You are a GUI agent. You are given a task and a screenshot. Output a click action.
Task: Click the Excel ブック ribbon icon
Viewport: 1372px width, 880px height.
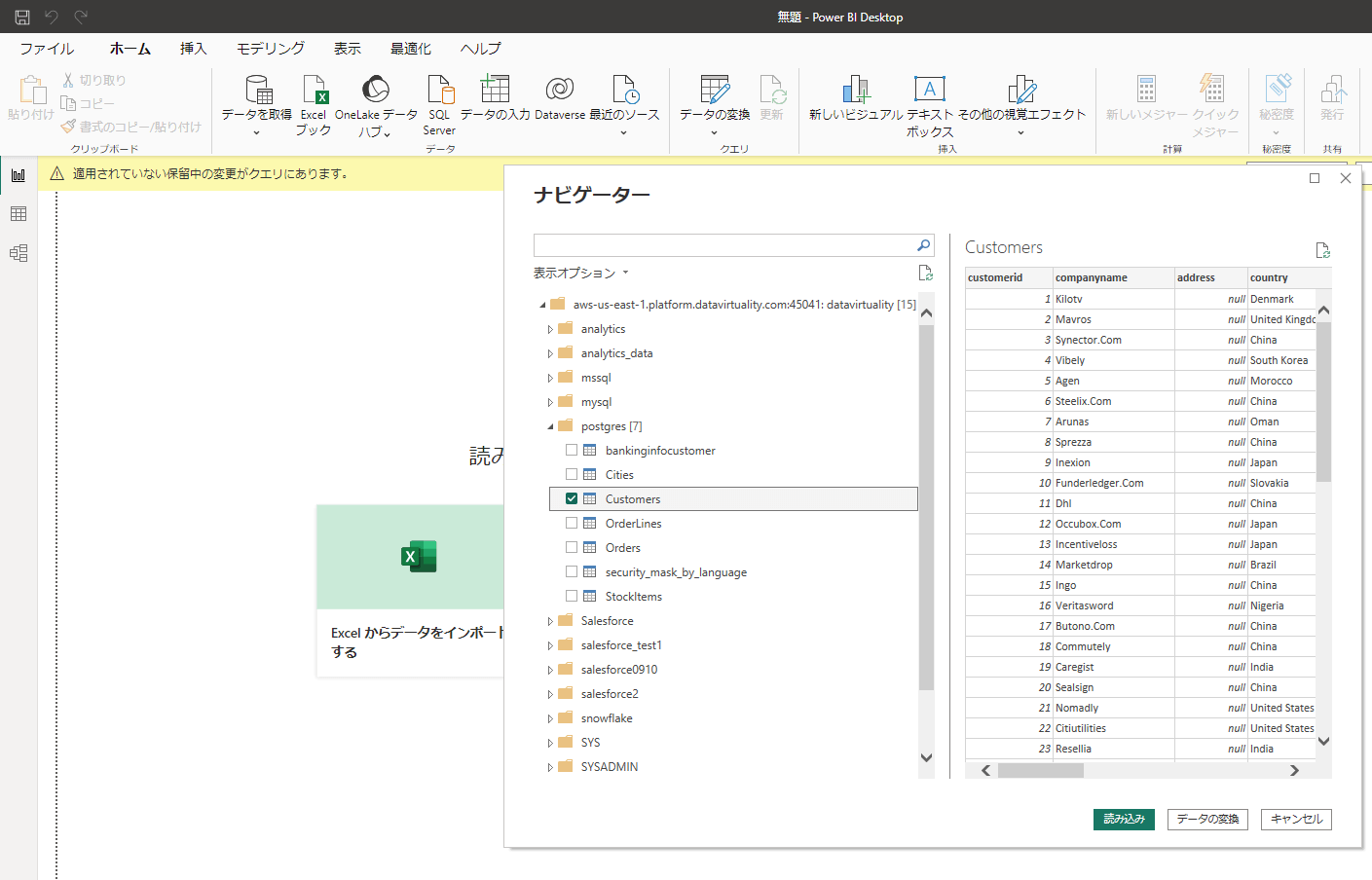[x=315, y=91]
